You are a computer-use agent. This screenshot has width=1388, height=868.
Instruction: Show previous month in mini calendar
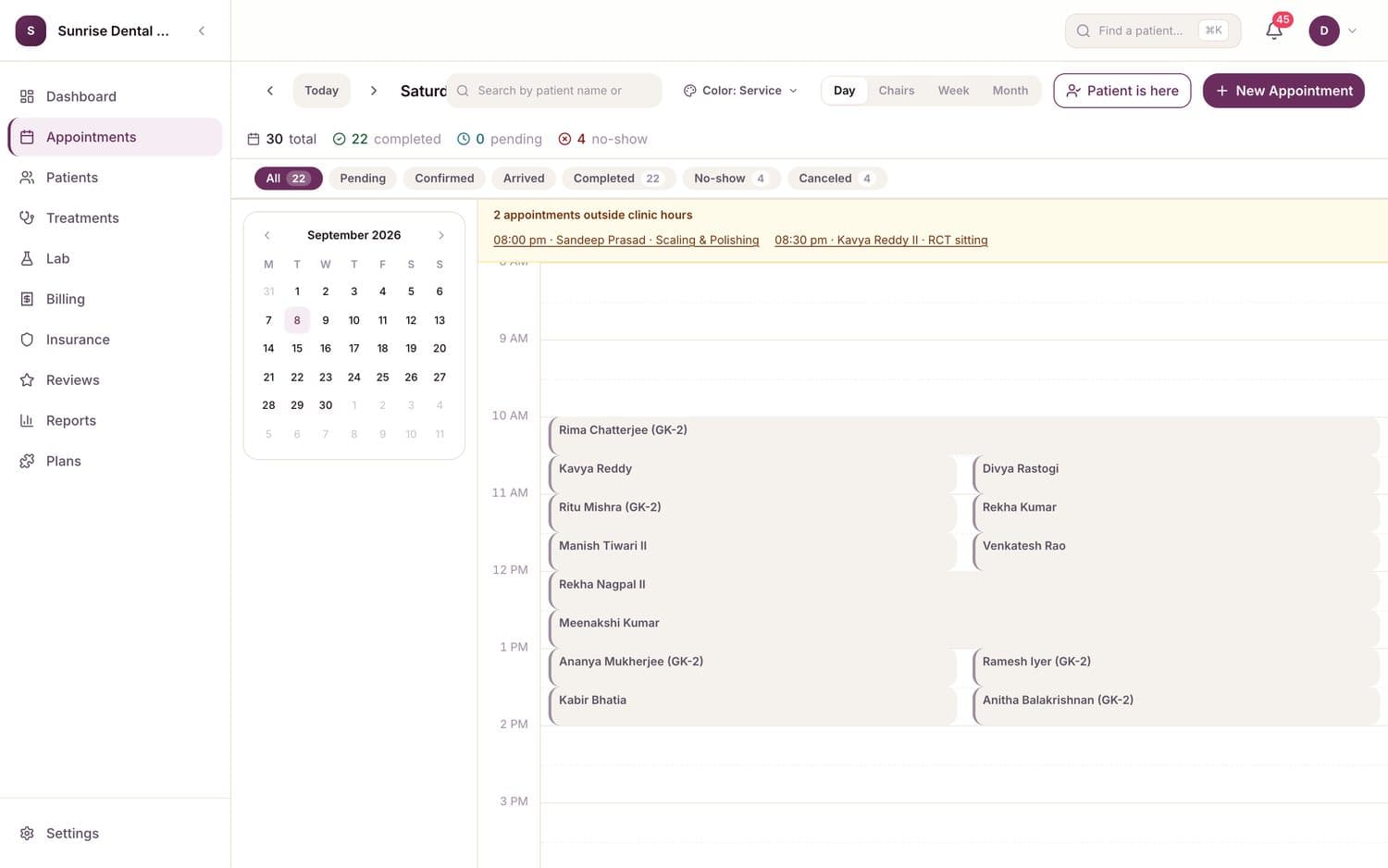[267, 235]
